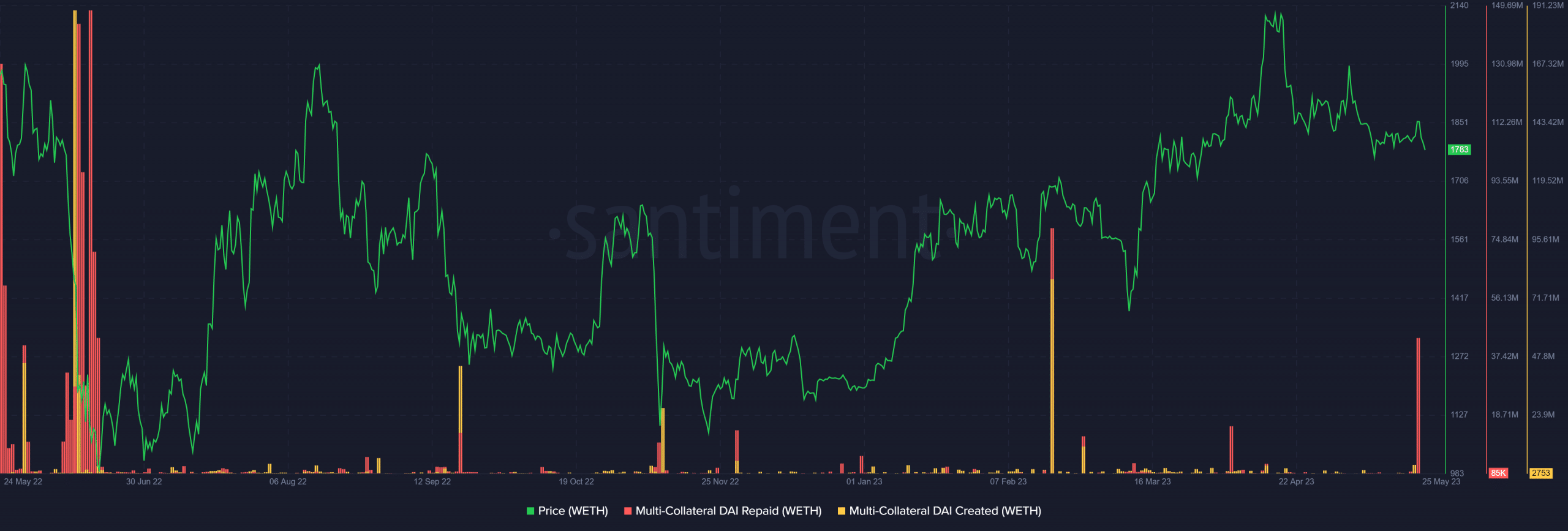Click the 2140 price axis value

coord(1459,6)
